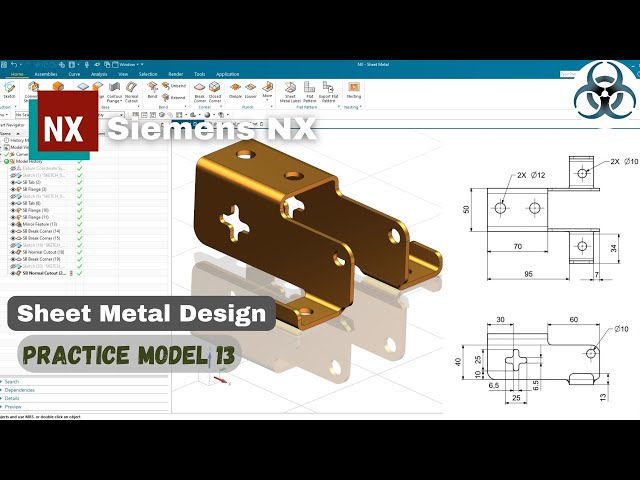Activate the Bend tool
Screen dimensions: 640x480
tap(152, 90)
